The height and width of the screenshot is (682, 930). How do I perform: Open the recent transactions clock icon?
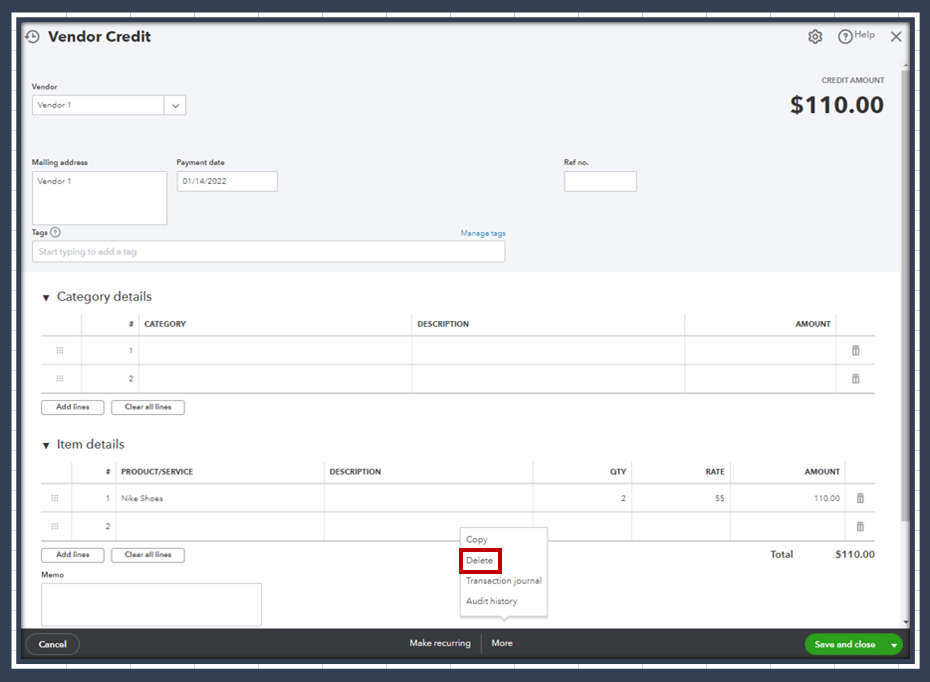tap(31, 36)
